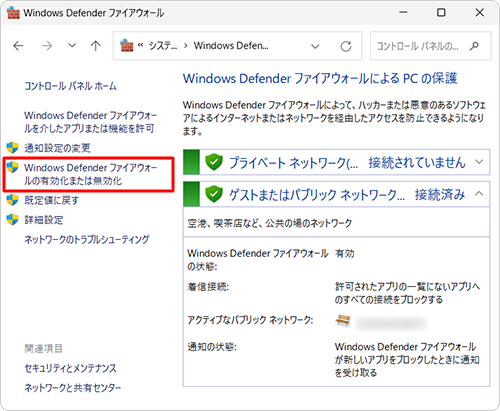The image size is (500, 411).
Task: Open 既定値に戻す link
Action: pos(51,200)
